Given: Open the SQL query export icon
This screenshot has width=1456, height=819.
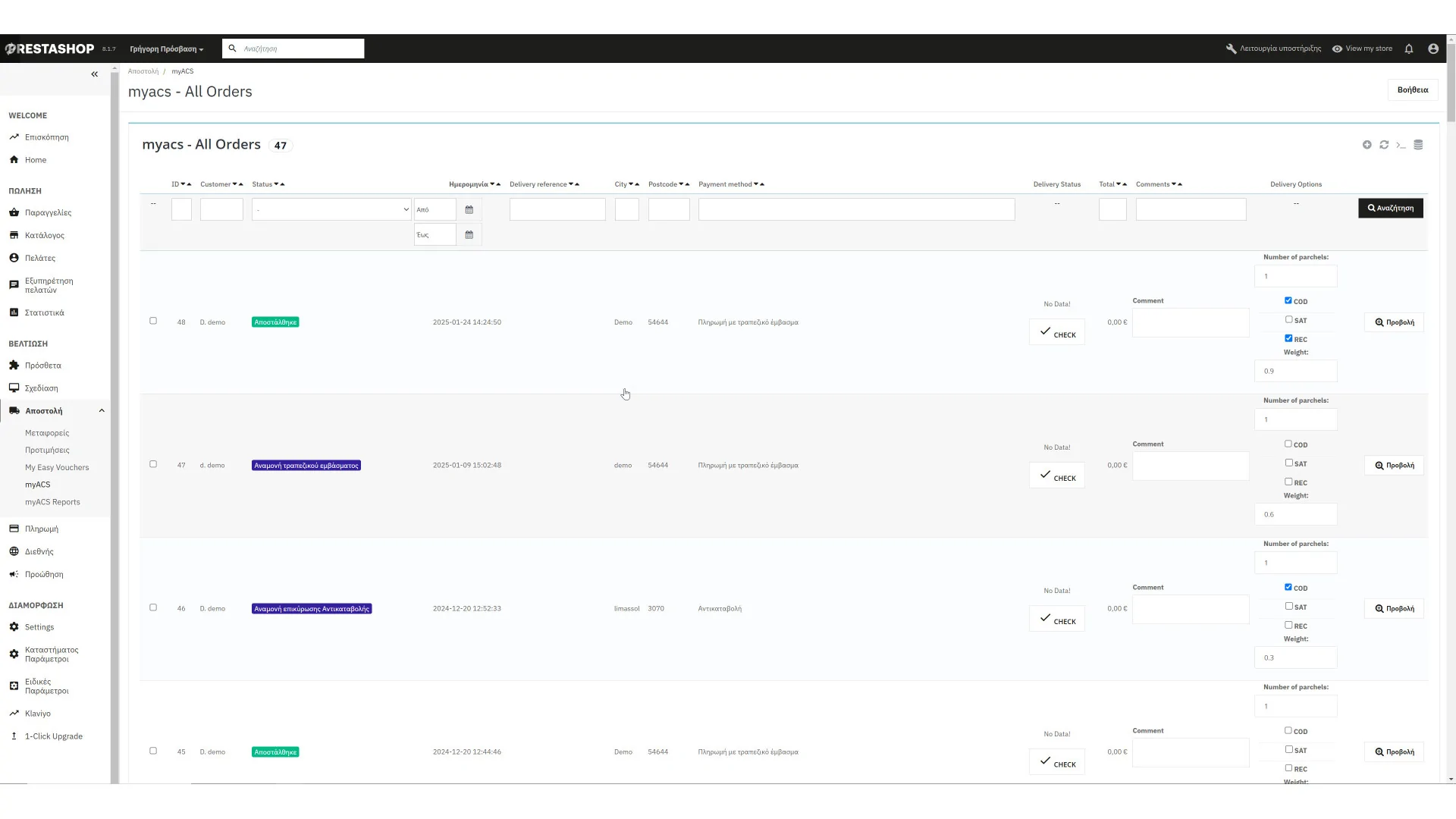Looking at the screenshot, I should (x=1401, y=145).
